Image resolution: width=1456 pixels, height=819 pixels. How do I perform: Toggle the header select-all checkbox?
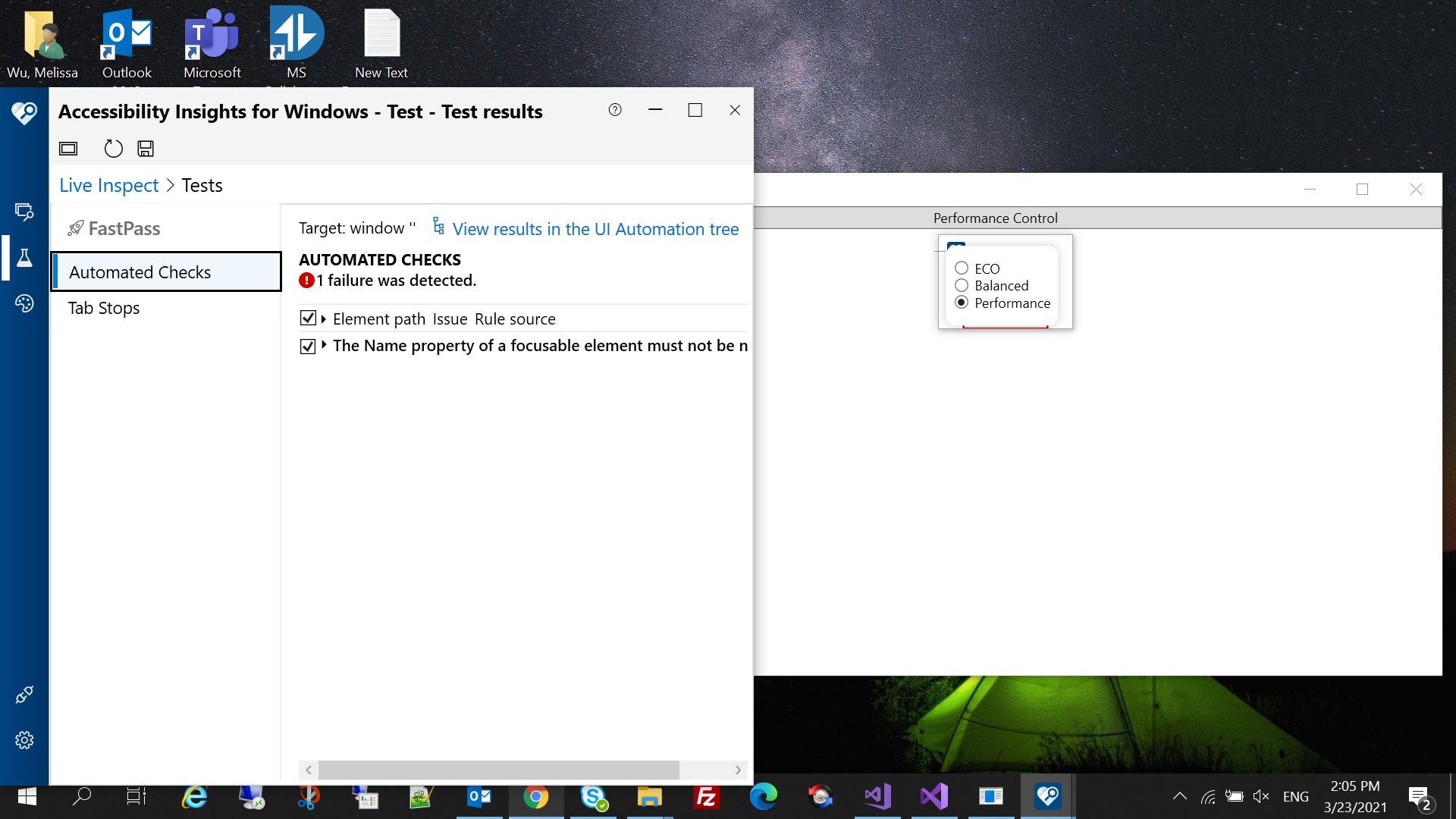coord(308,318)
